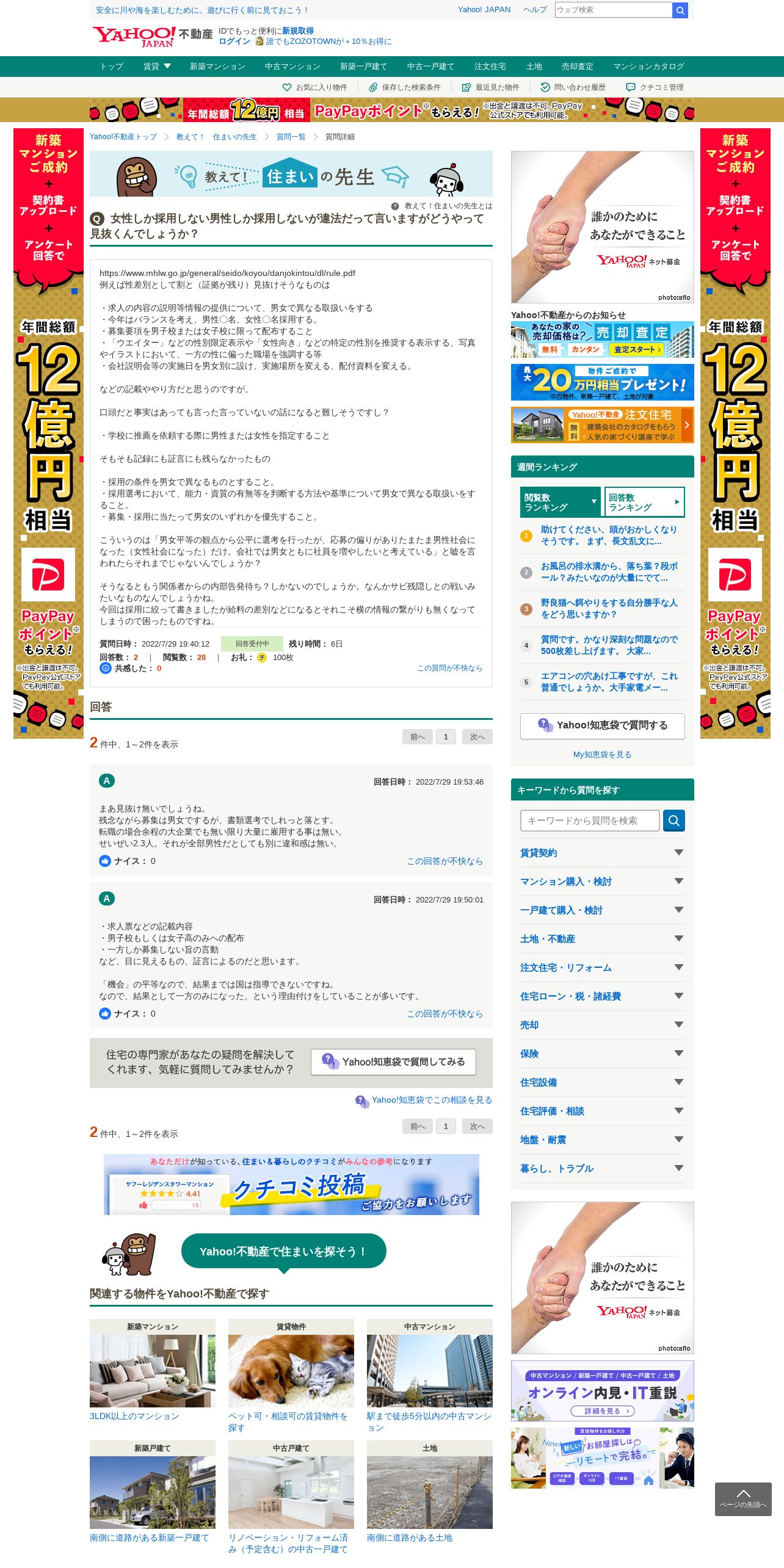Expand the 地盤・耐震 category
Screen dimensions: 784x1568
(x=603, y=1140)
